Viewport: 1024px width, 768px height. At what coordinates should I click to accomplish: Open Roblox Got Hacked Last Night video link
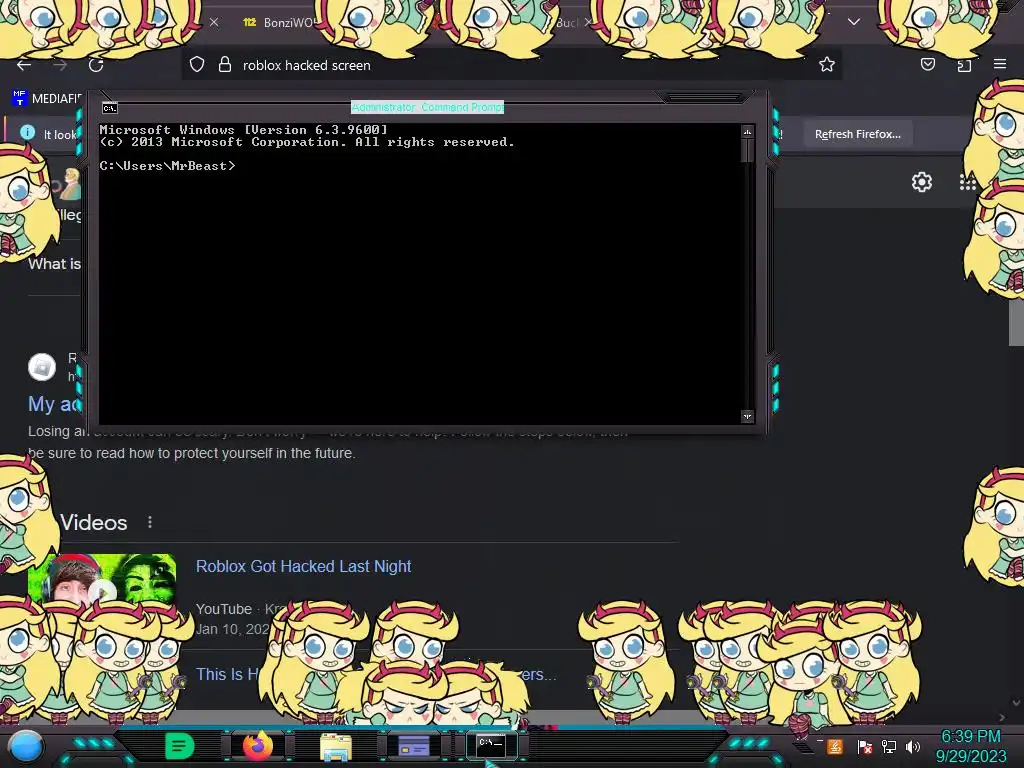[x=304, y=566]
